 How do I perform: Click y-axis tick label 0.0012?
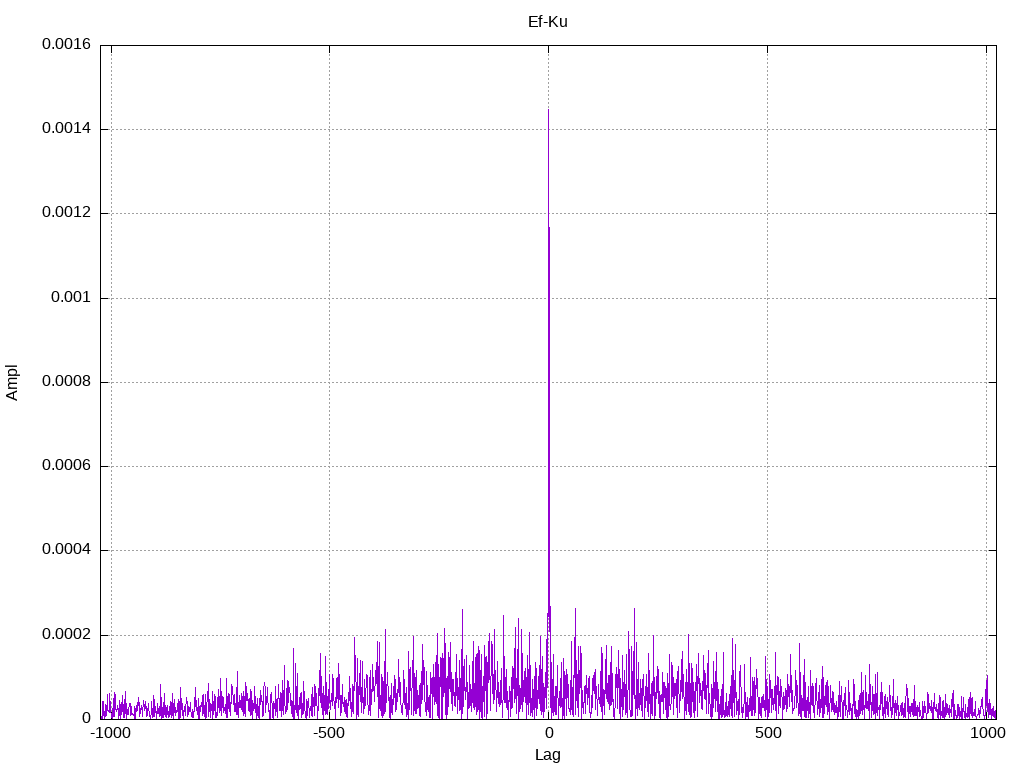pyautogui.click(x=66, y=212)
